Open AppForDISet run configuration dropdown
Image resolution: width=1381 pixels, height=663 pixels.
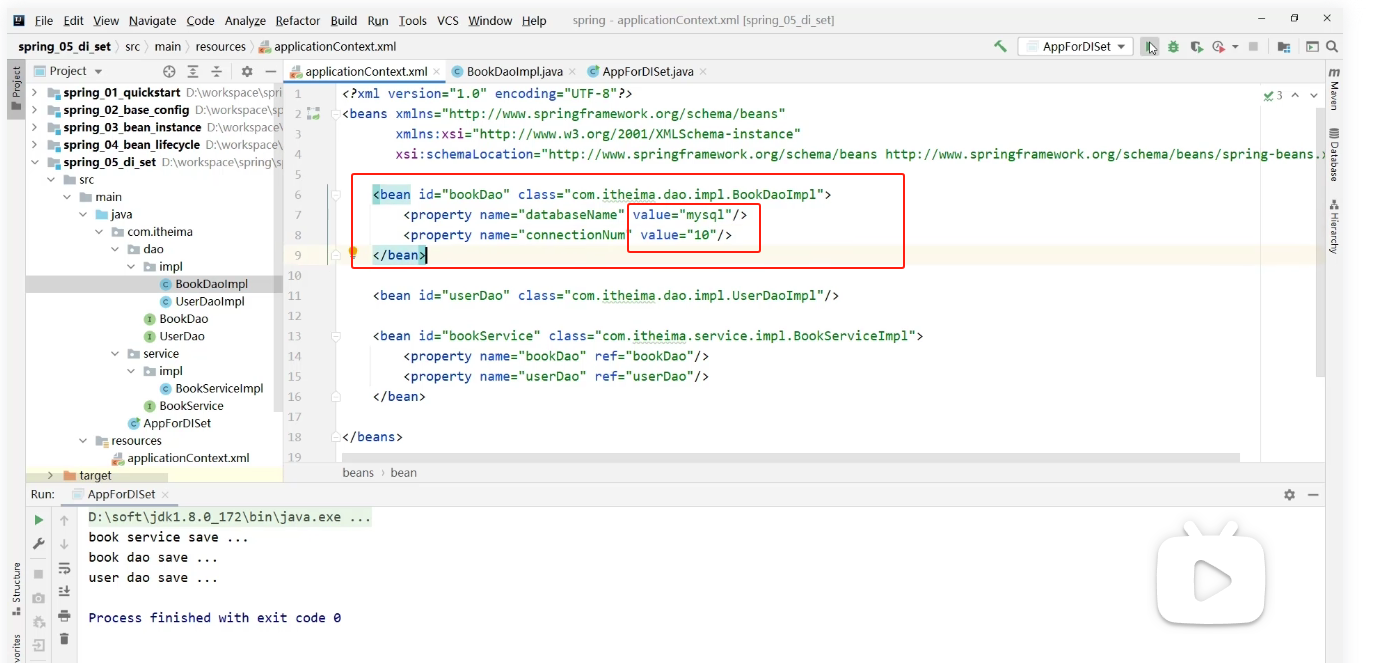coord(1075,47)
